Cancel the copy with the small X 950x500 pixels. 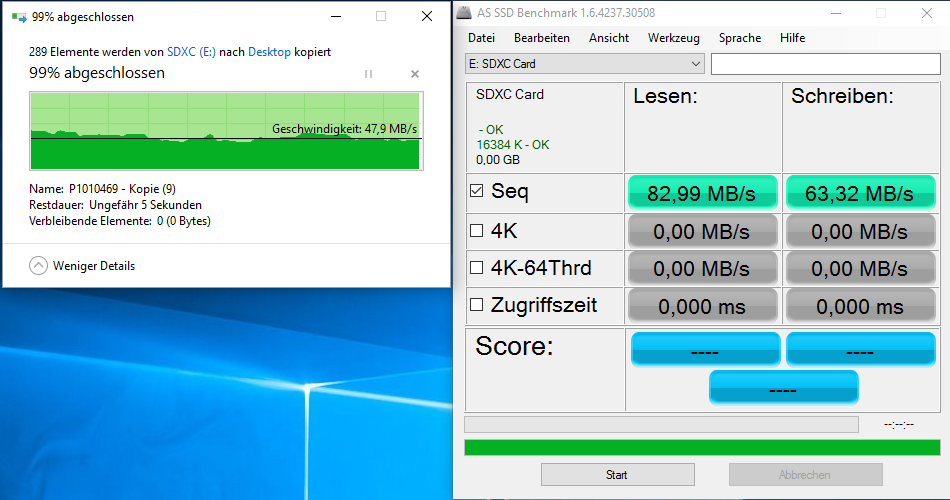415,74
